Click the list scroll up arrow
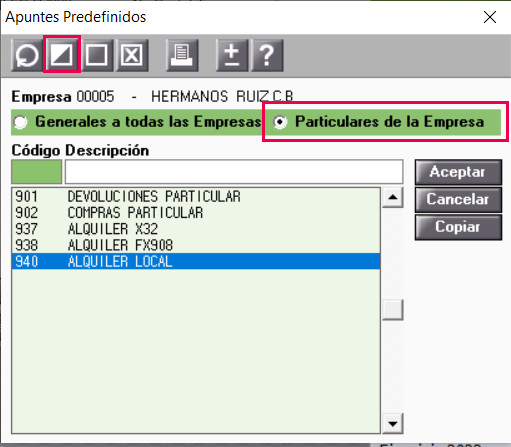Viewport: 511px width, 447px height. 393,197
